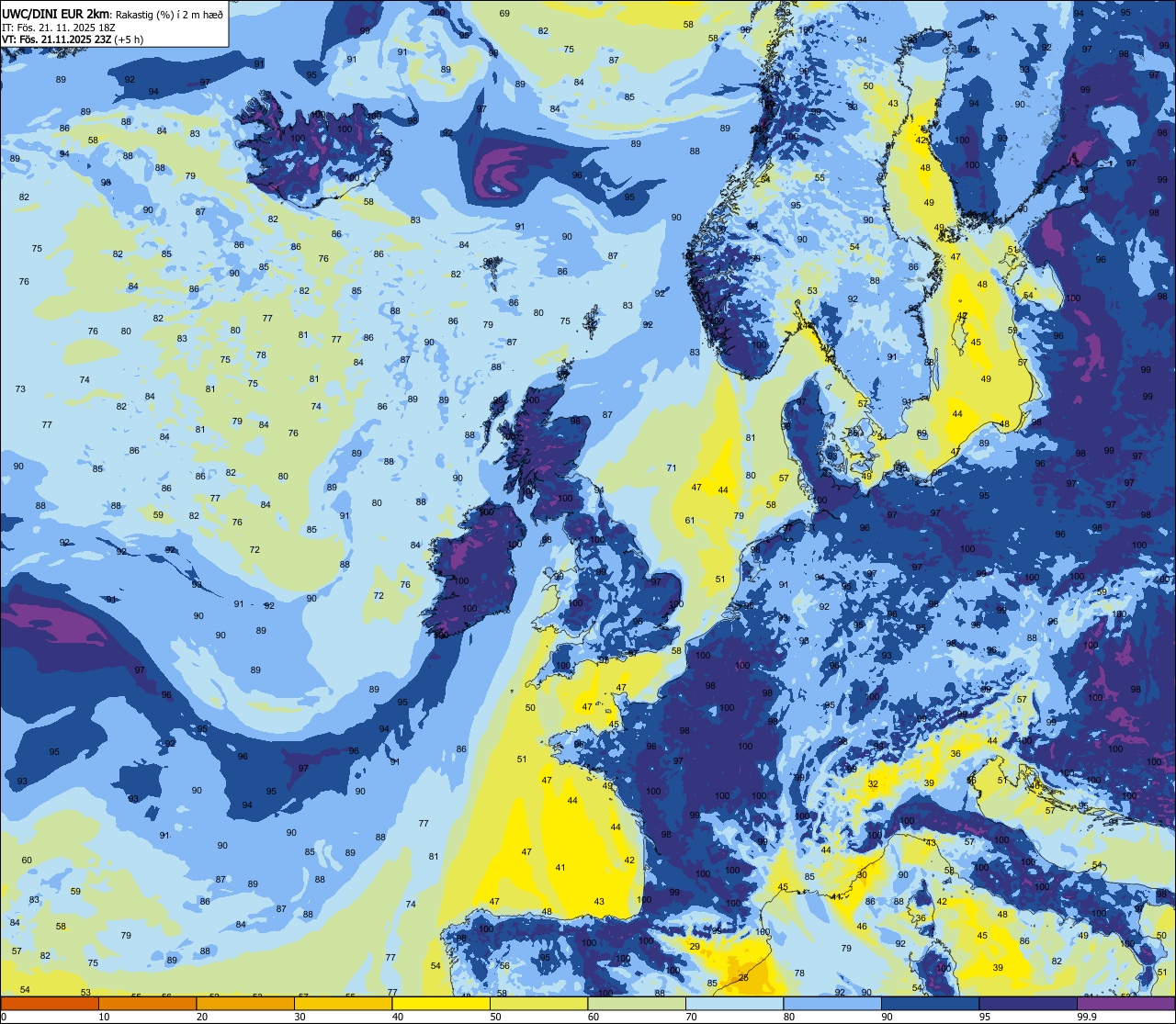Click the 95–99.9 dark navy legend swatch
The width and height of the screenshot is (1176, 1024).
coord(1028,1003)
